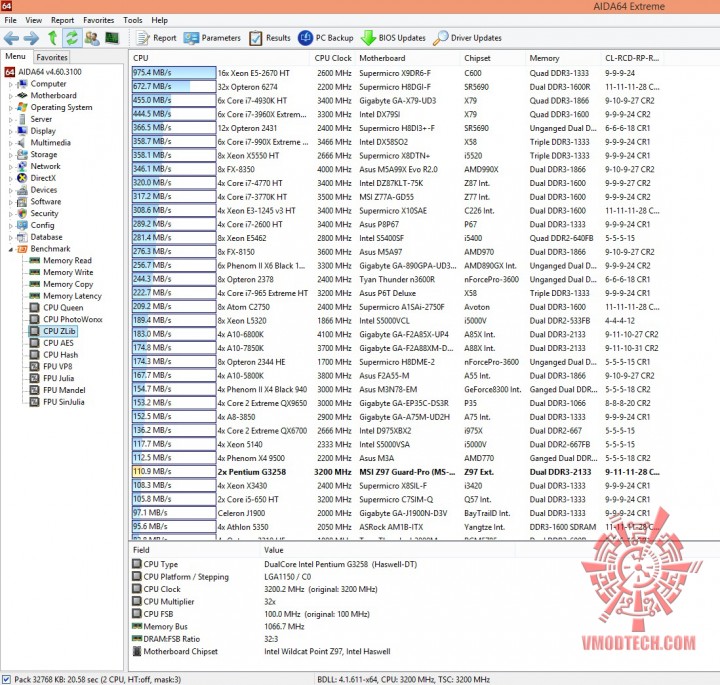The image size is (720, 685).
Task: Sort by the CPU Clock column
Action: click(x=332, y=58)
